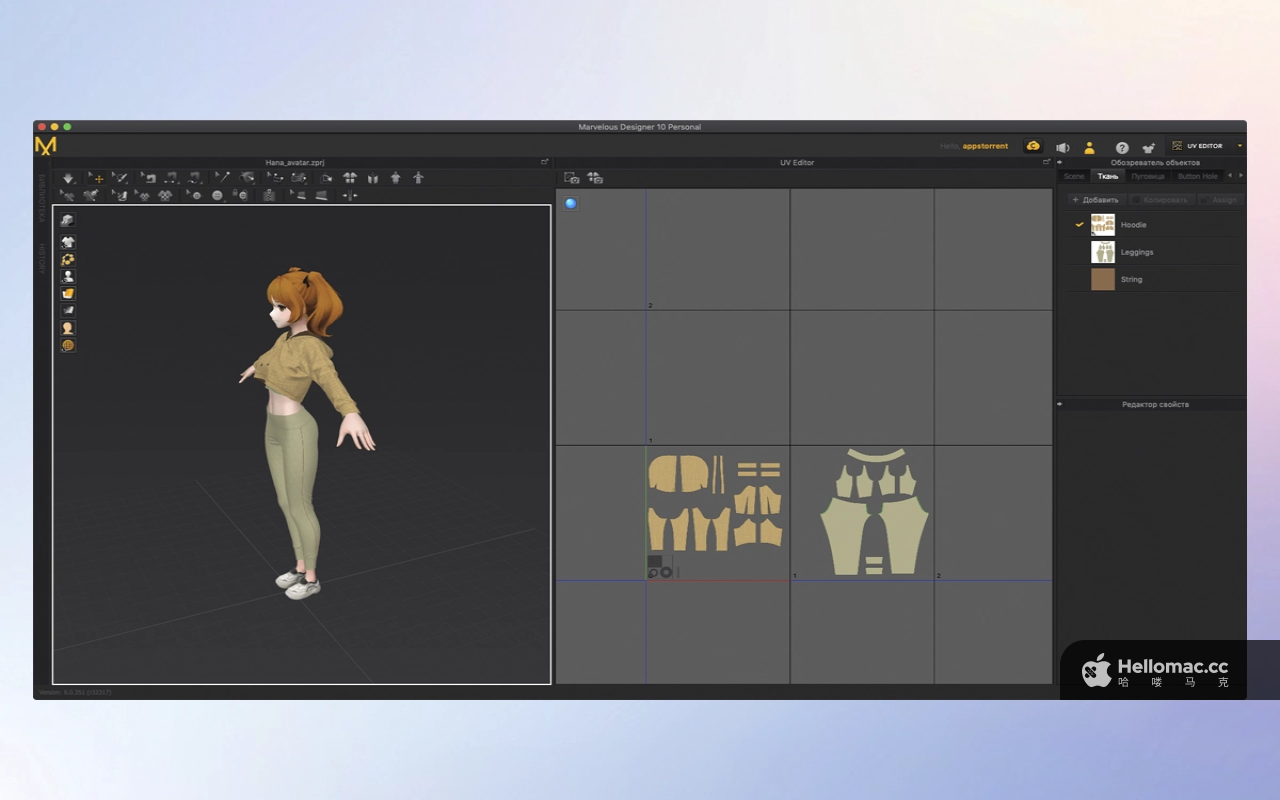Click the Marvelous Designer M logo
The width and height of the screenshot is (1280, 800).
point(46,146)
